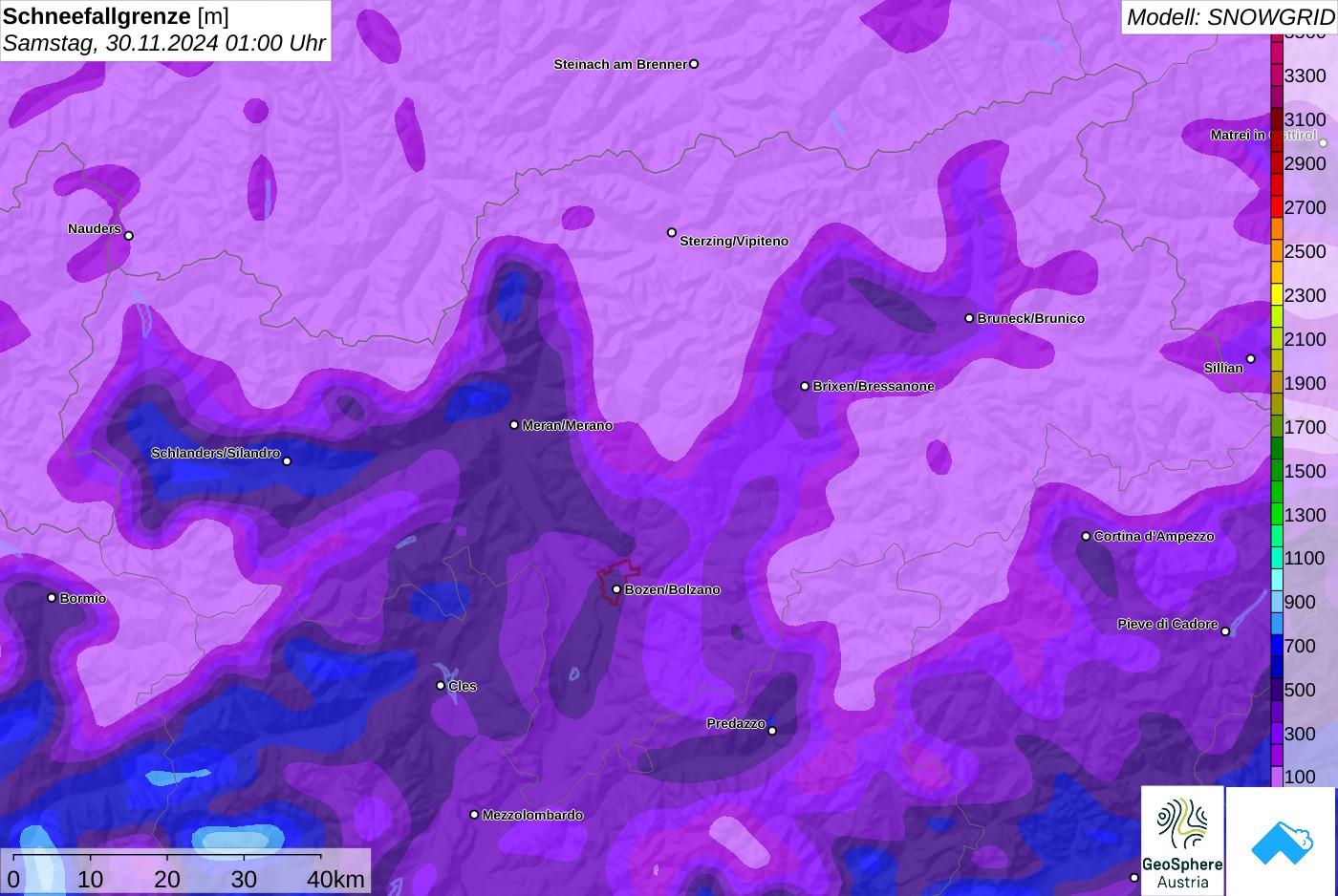Click the '30' scale bar label
1338x896 pixels.
click(x=244, y=879)
